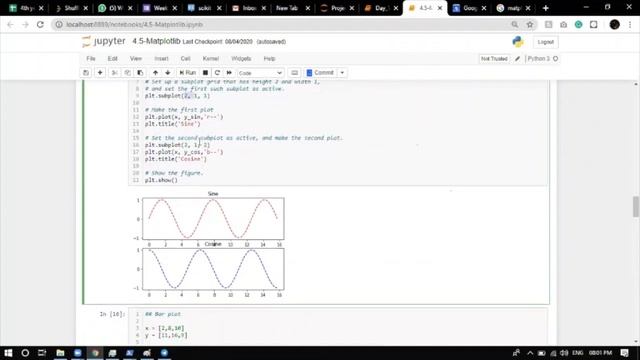This screenshot has height=360, width=640.
Task: Show hidden system tray icons
Action: 530,353
